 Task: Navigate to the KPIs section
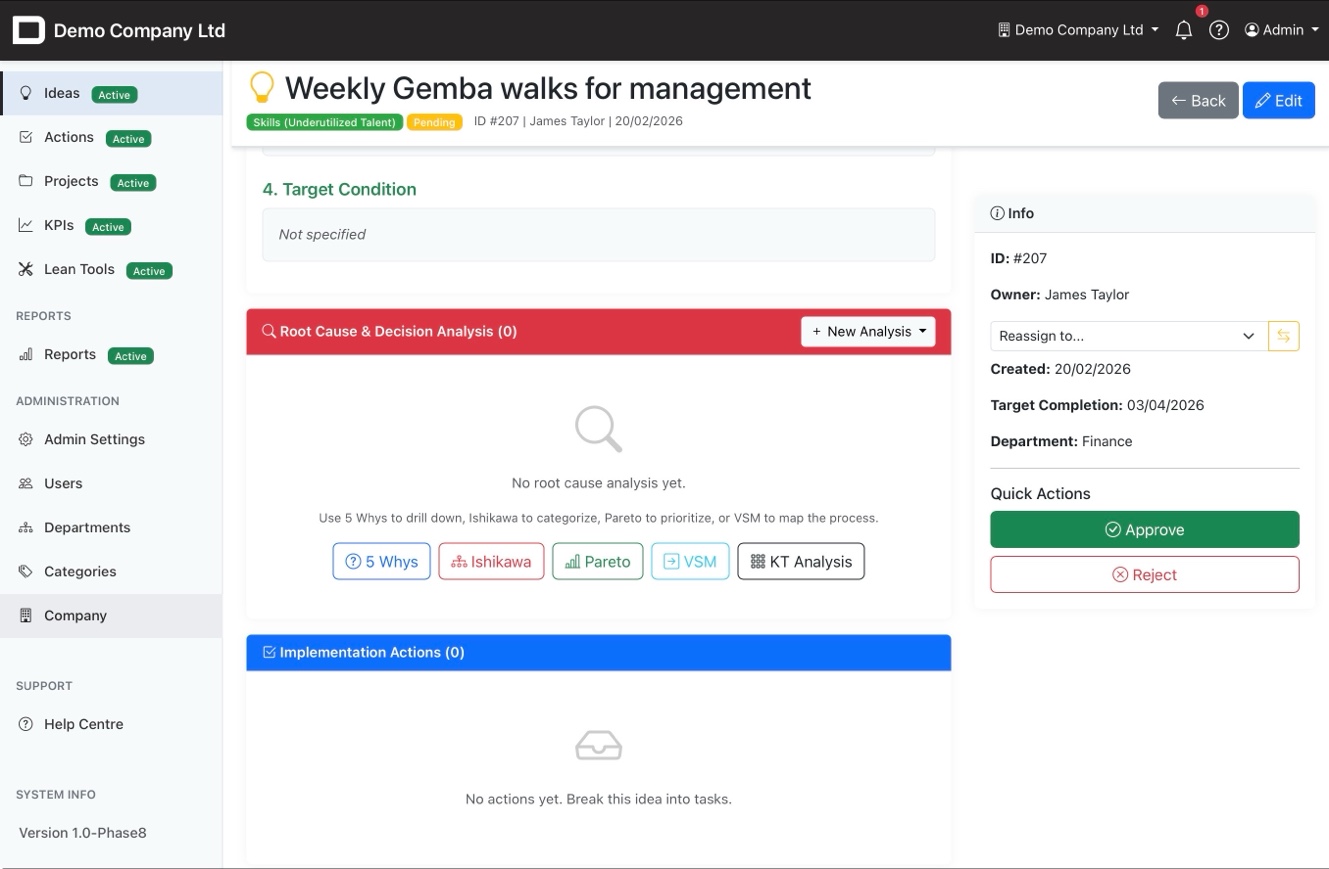59,226
